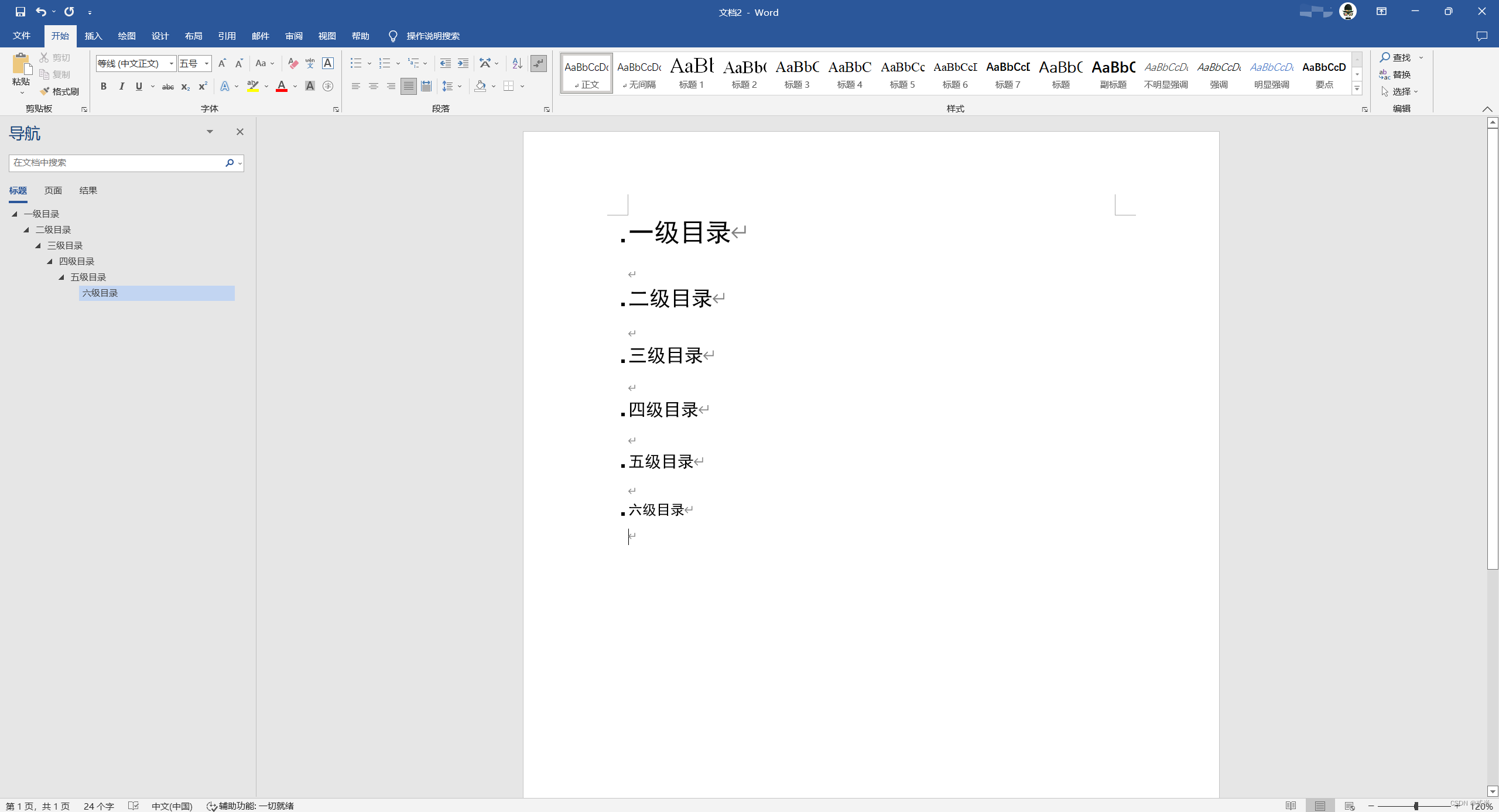Click the document search input field
Screen dimensions: 1499x812
click(x=116, y=163)
